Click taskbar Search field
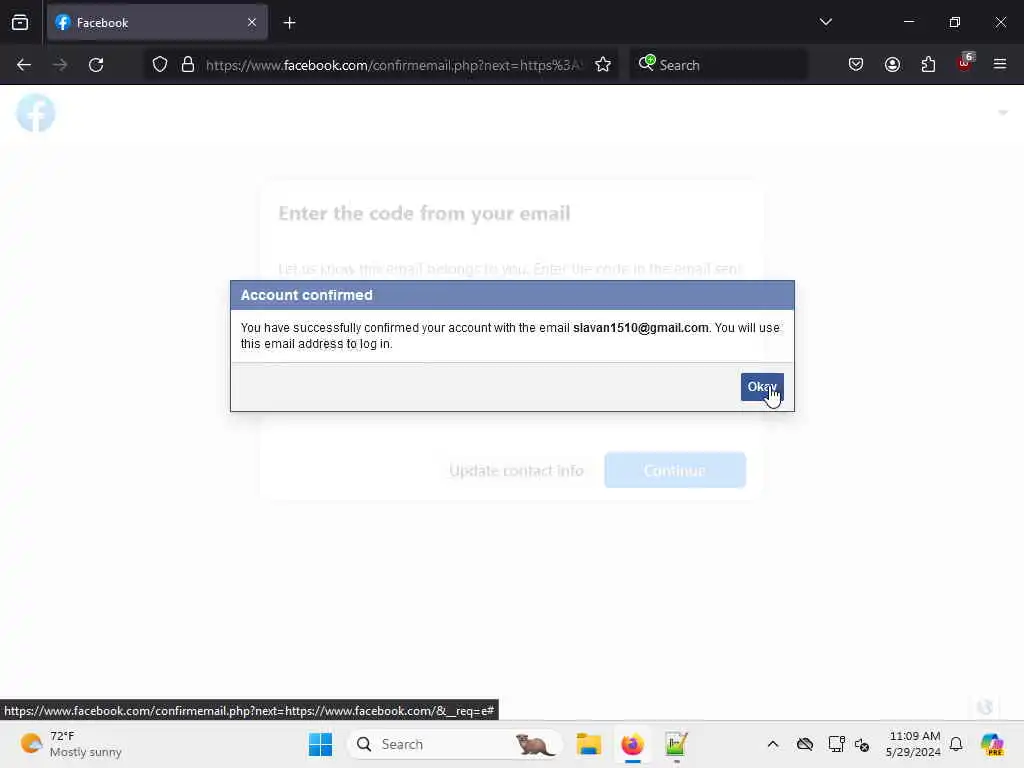The image size is (1024, 768). 455,744
